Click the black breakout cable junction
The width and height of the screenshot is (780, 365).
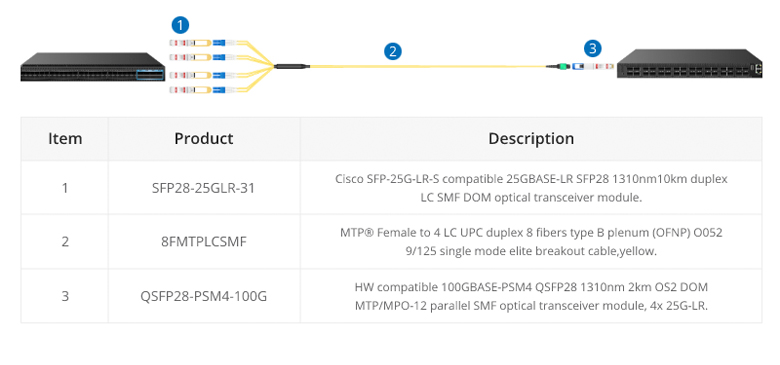point(292,66)
